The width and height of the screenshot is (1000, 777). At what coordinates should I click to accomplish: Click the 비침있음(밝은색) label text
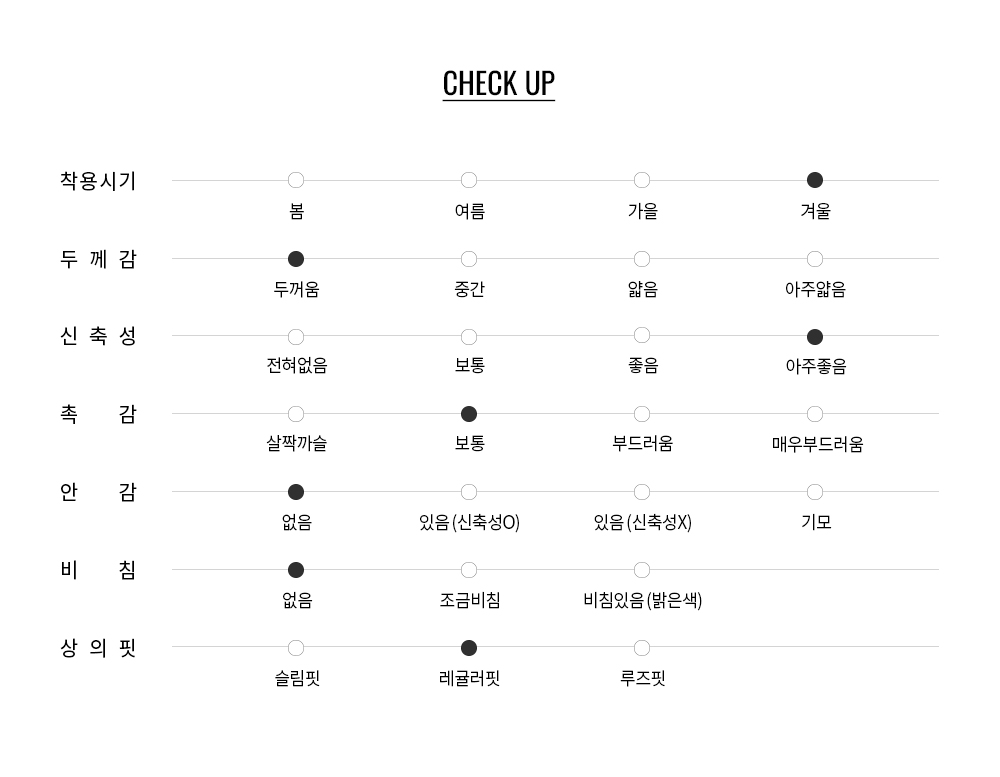click(642, 601)
